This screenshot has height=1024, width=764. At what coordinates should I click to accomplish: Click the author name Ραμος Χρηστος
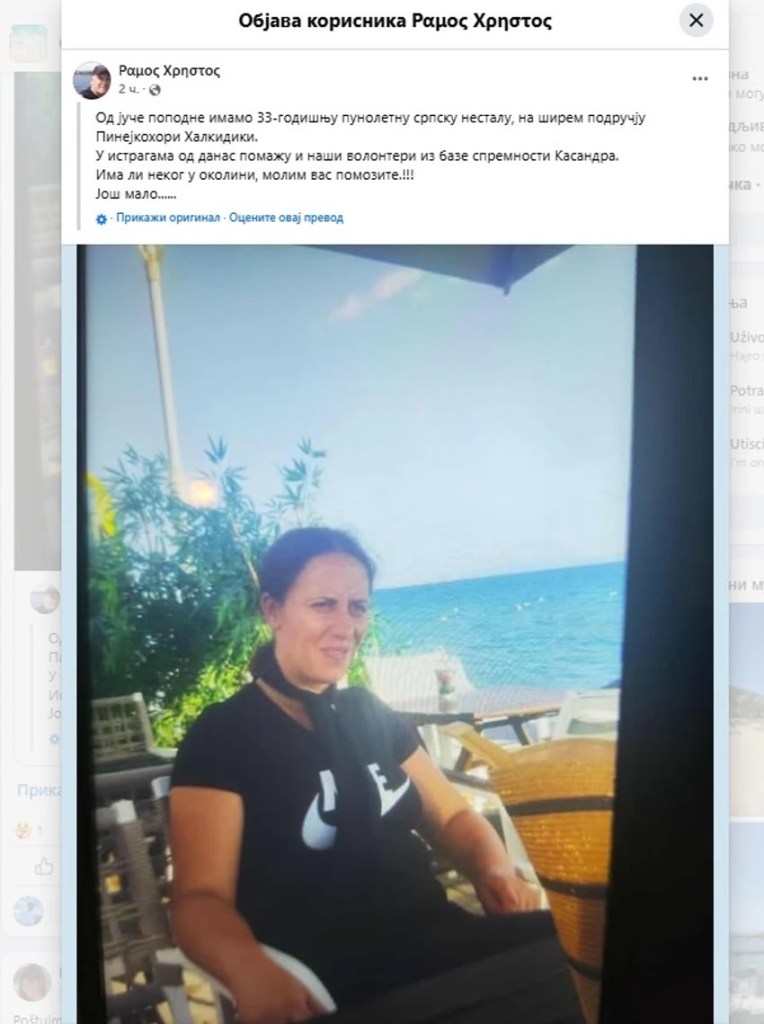click(169, 71)
